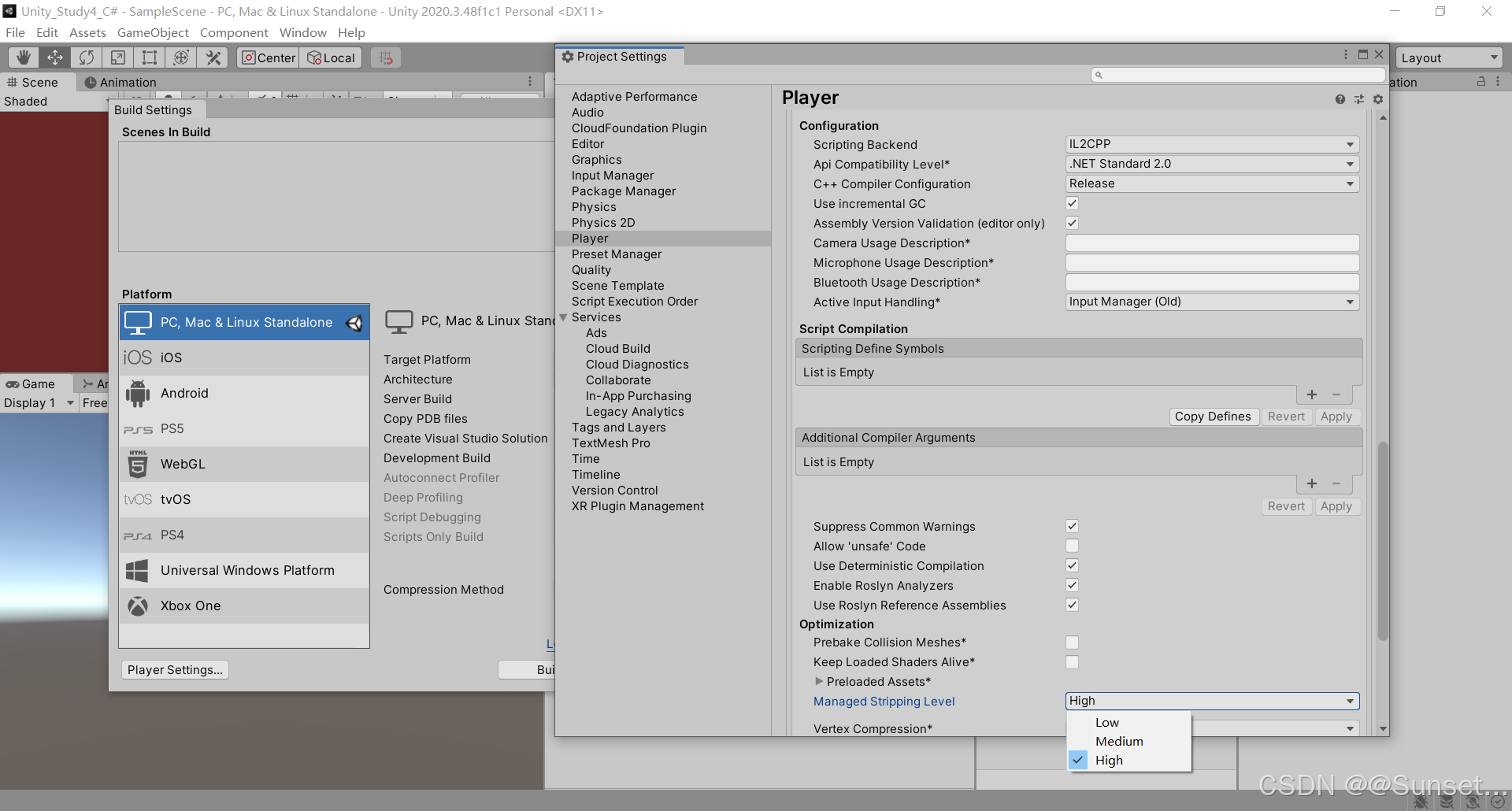This screenshot has width=1512, height=811.
Task: Collapse Services tree in settings list
Action: coord(563,317)
